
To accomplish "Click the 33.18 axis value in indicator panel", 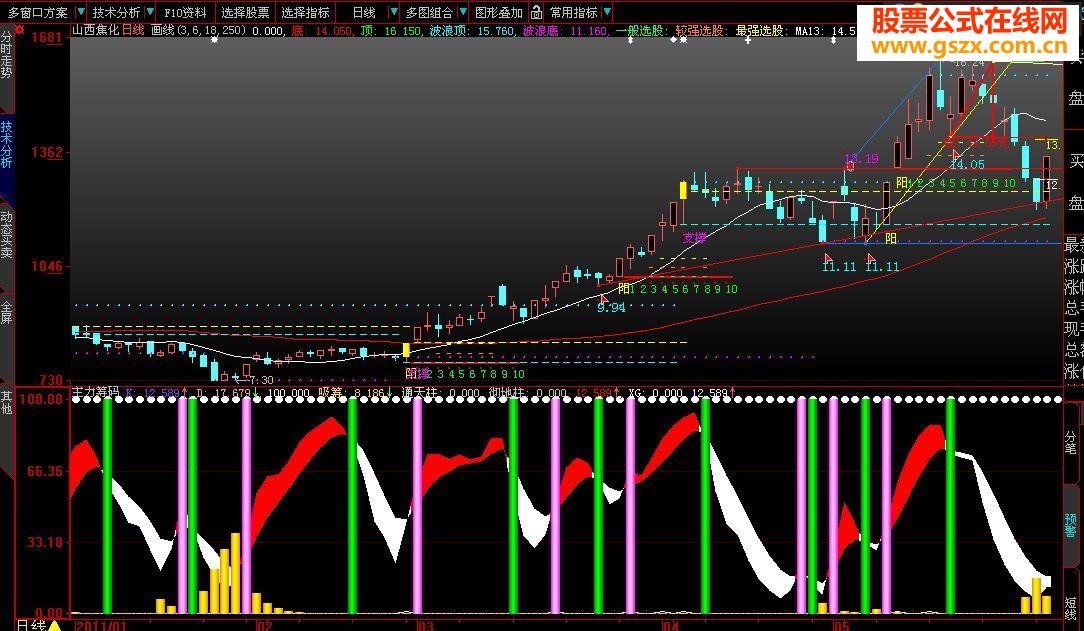I will [x=44, y=541].
